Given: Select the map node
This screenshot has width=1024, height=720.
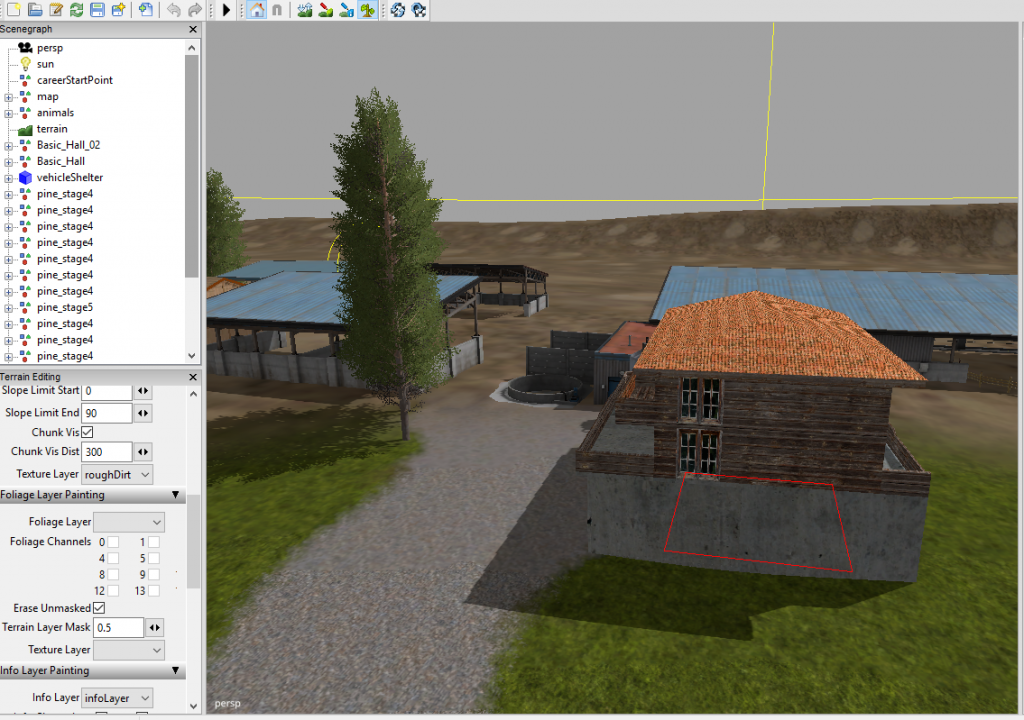Looking at the screenshot, I should point(48,97).
